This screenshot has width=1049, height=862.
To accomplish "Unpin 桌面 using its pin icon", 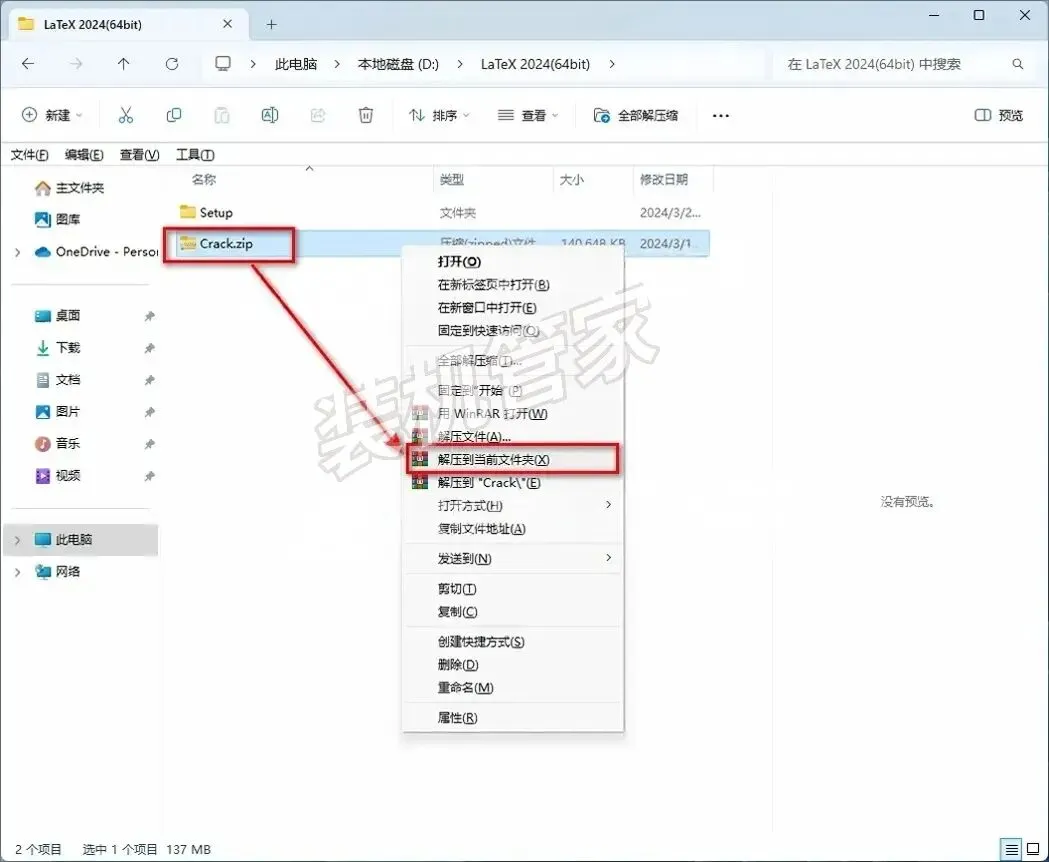I will [x=149, y=316].
